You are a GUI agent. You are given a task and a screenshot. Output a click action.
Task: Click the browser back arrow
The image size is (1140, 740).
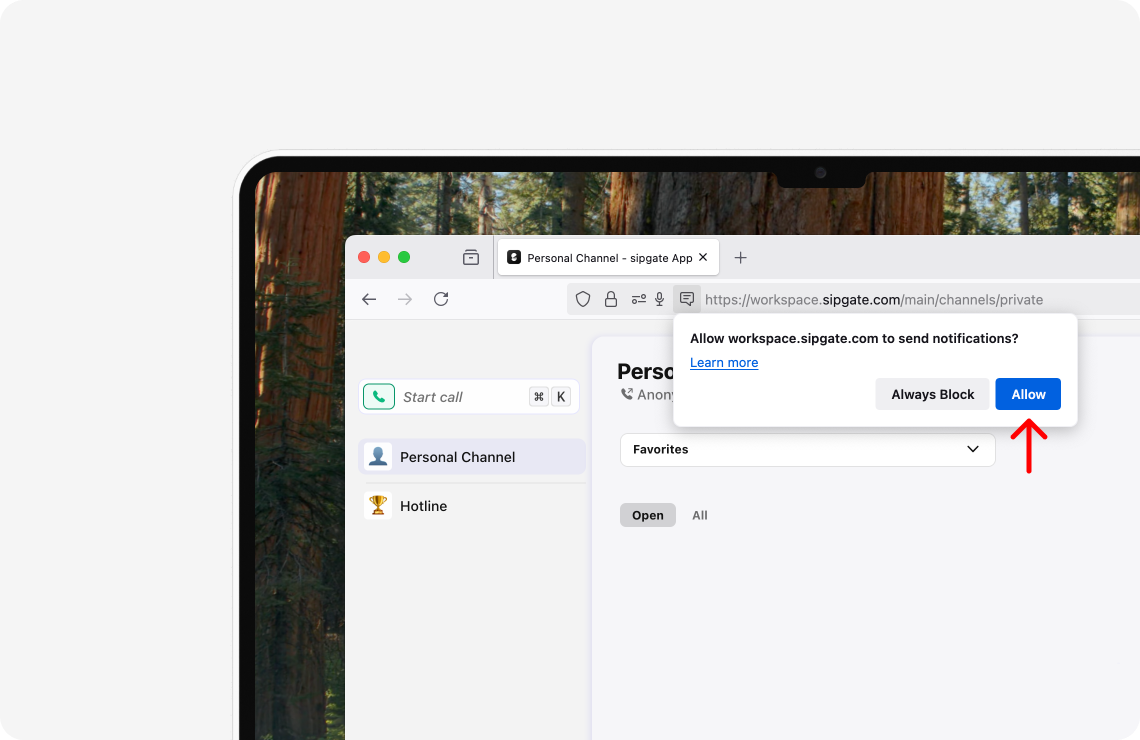coord(369,299)
